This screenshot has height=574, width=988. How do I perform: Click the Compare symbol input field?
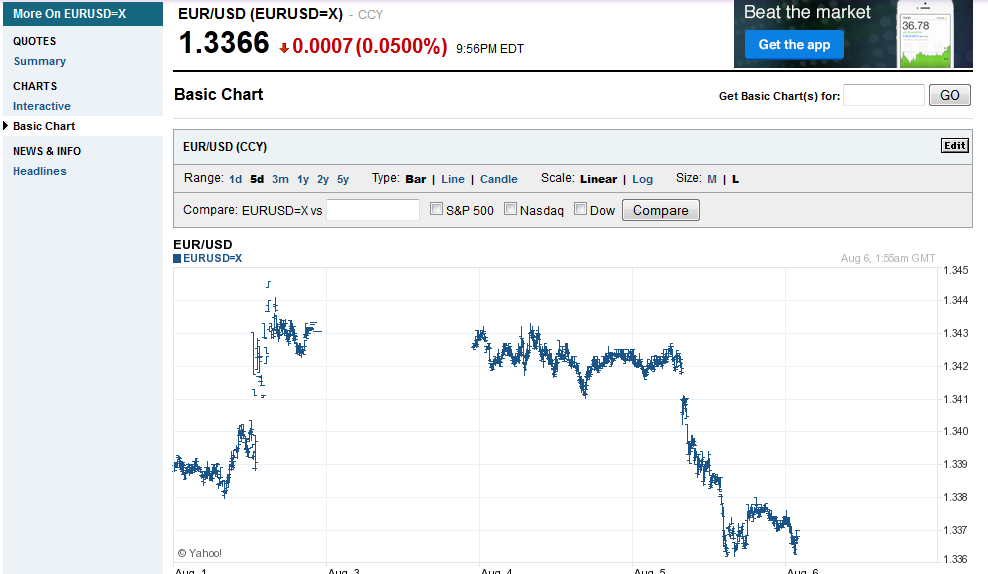pyautogui.click(x=373, y=210)
